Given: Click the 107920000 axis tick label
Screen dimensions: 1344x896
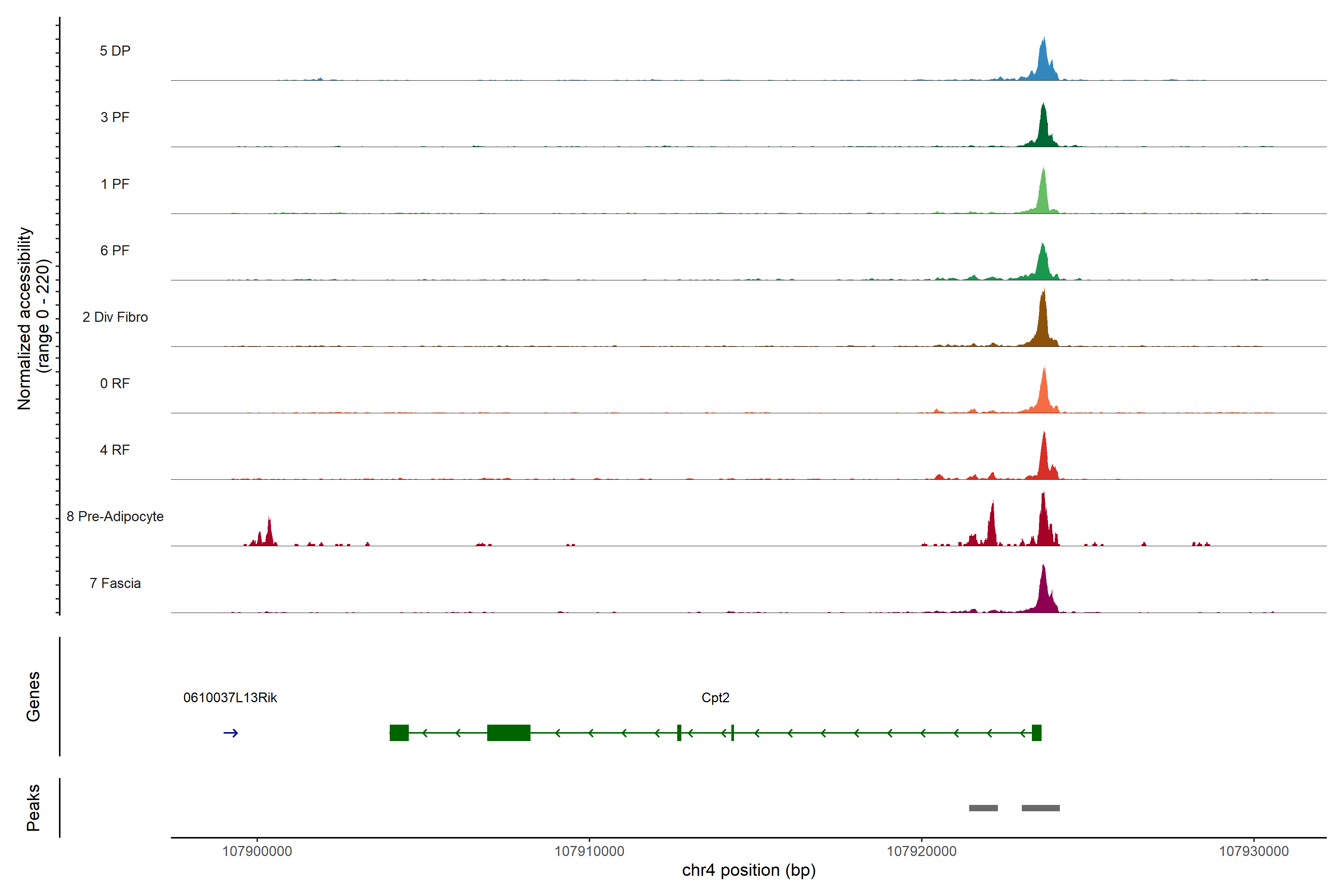Looking at the screenshot, I should click(921, 852).
